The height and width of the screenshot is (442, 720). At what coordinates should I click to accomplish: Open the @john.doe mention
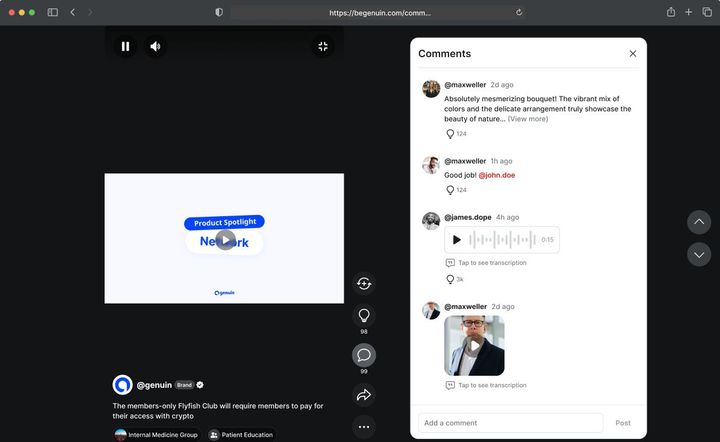496,175
